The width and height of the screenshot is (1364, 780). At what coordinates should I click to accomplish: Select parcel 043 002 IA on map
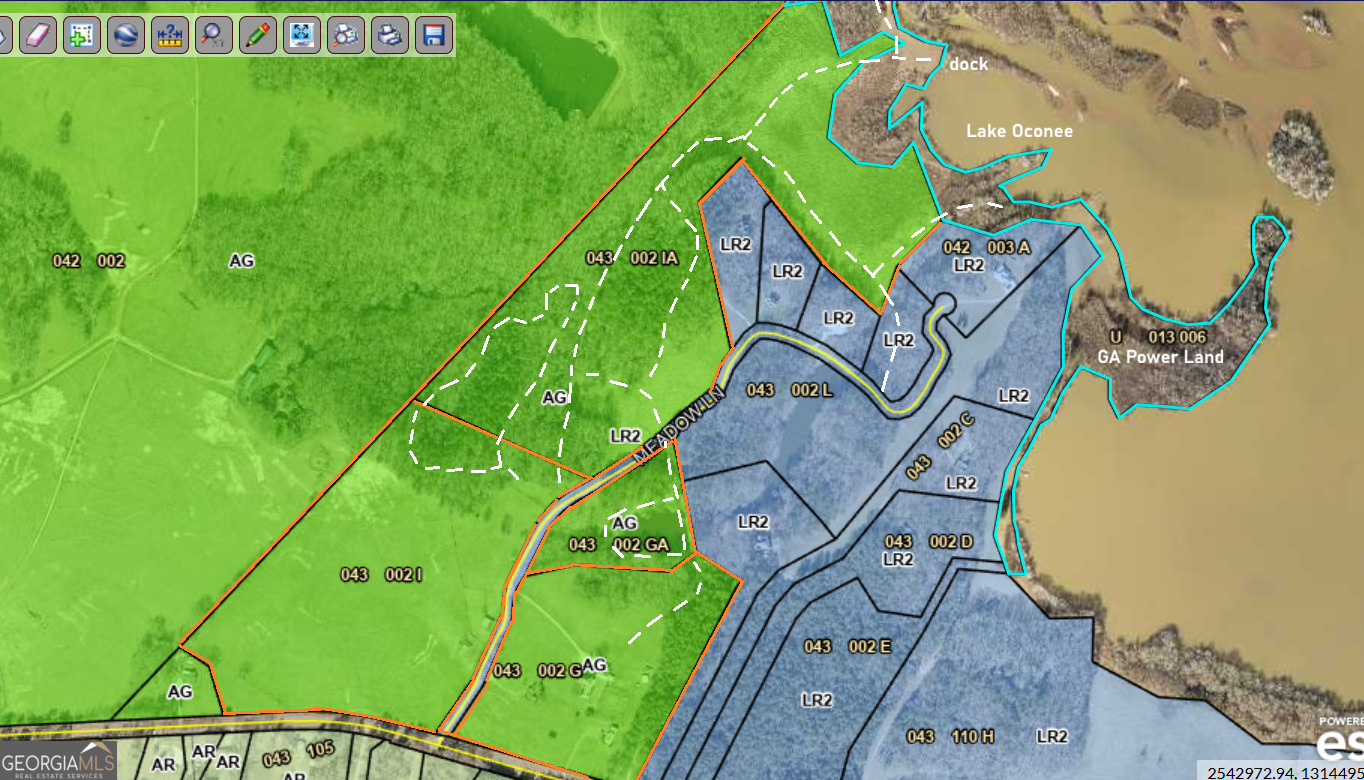(x=632, y=258)
